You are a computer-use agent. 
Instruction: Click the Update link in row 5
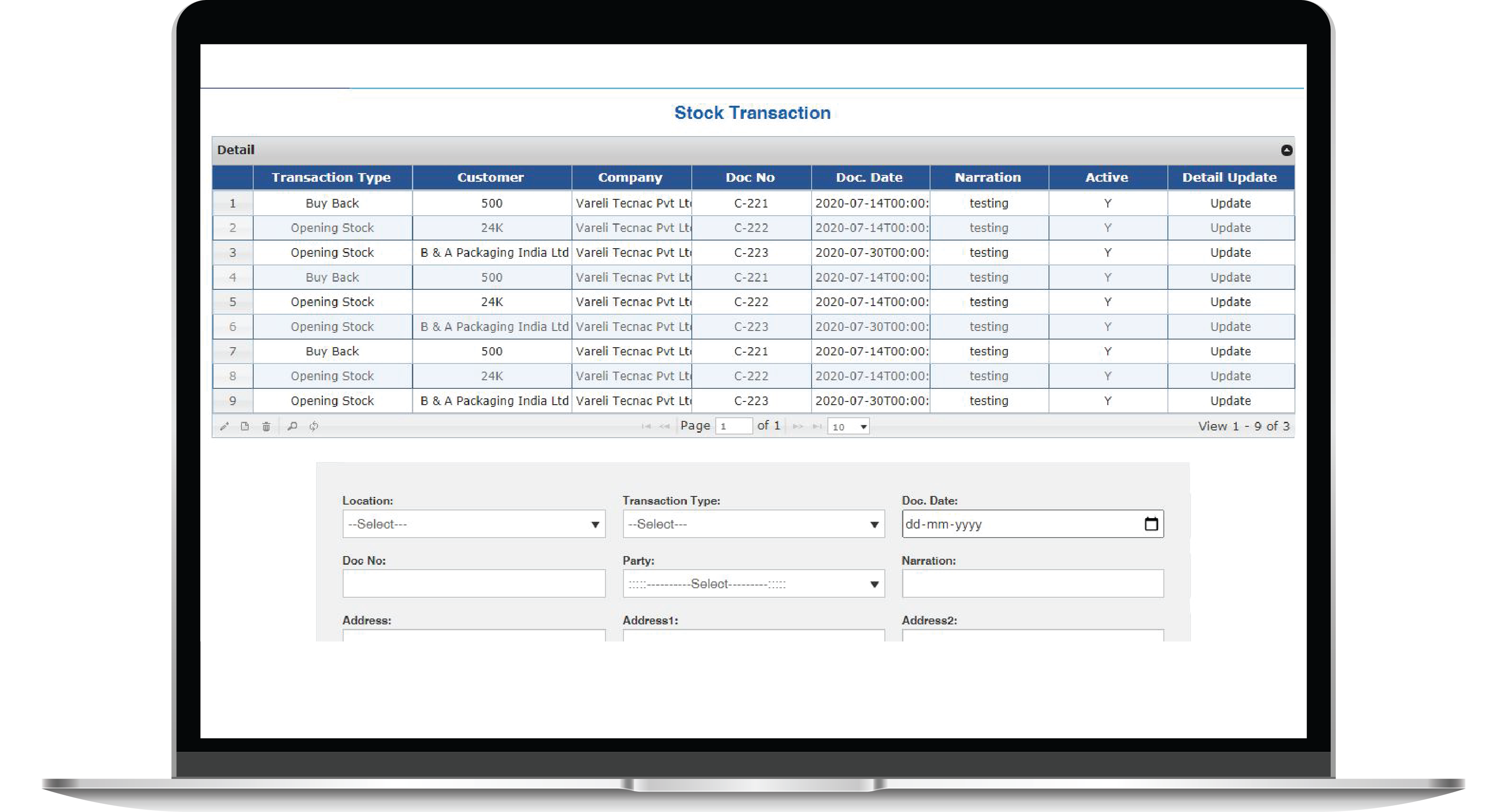1230,302
